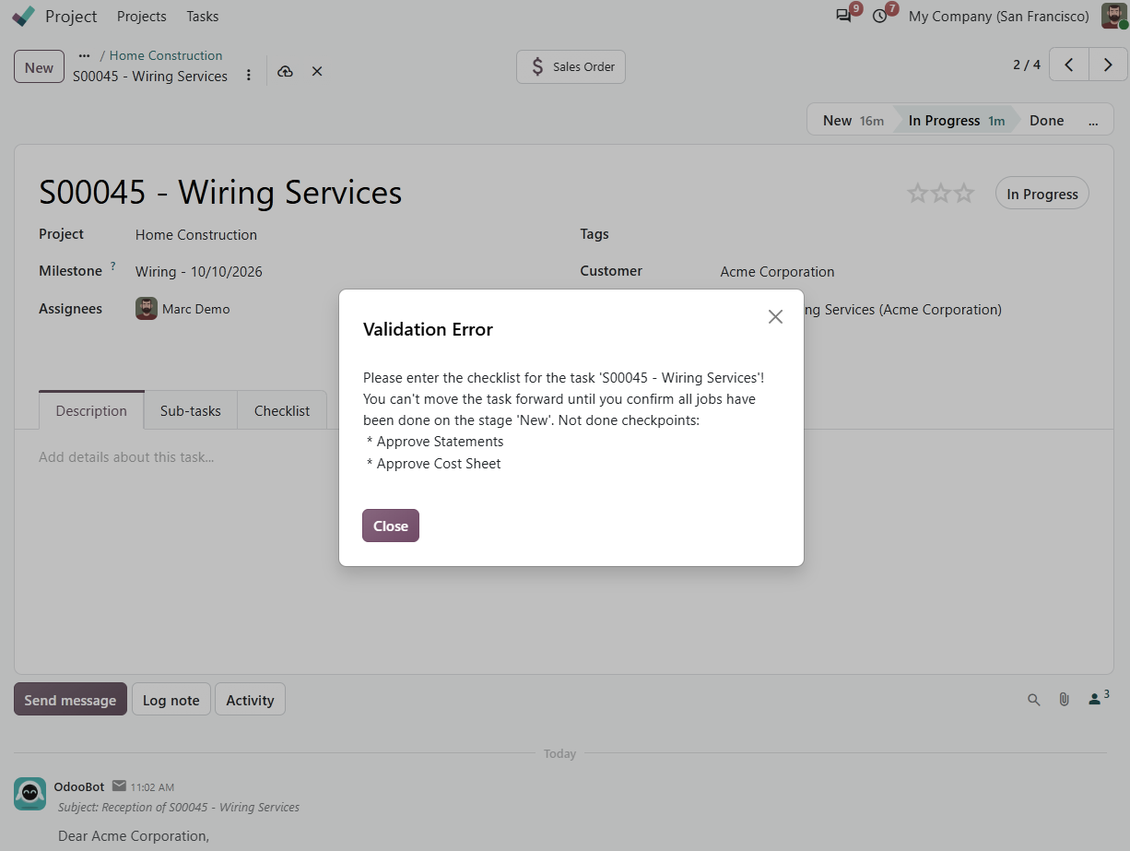Go to the previous task record
This screenshot has width=1130, height=851.
point(1069,65)
